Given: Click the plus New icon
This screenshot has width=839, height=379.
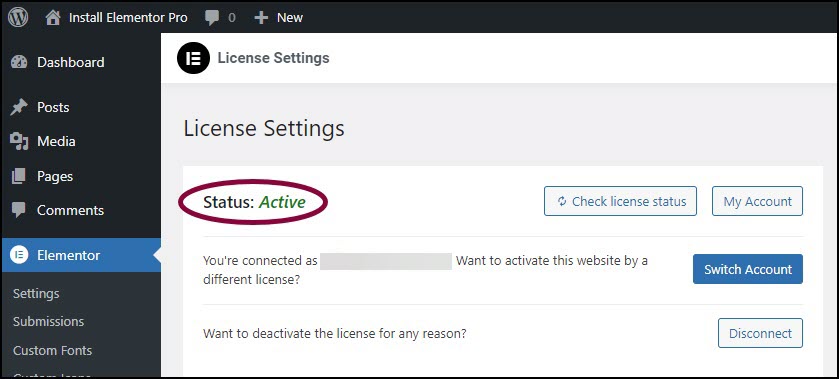Looking at the screenshot, I should [261, 18].
